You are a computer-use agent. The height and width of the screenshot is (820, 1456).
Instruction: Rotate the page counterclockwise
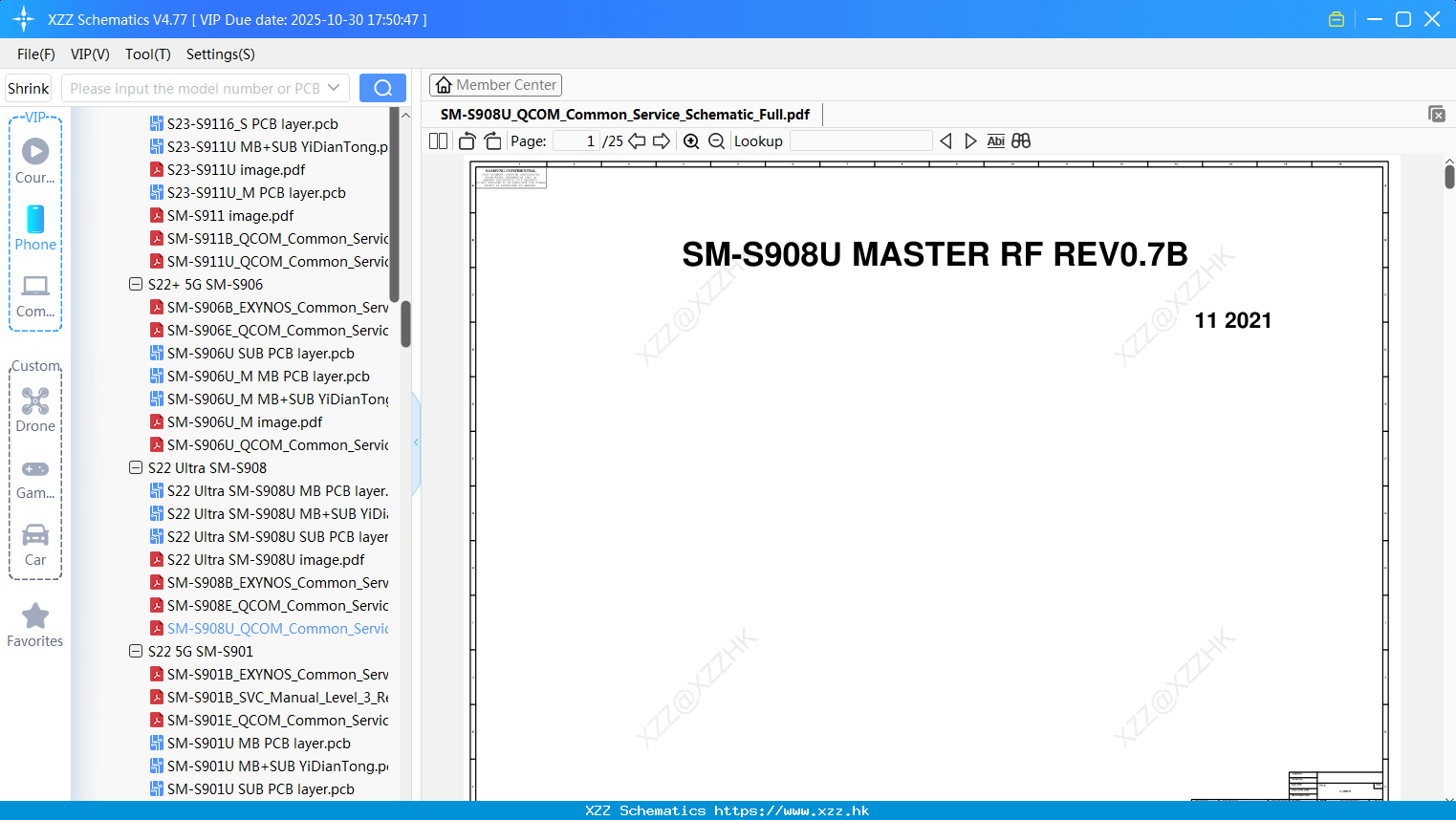click(x=466, y=140)
